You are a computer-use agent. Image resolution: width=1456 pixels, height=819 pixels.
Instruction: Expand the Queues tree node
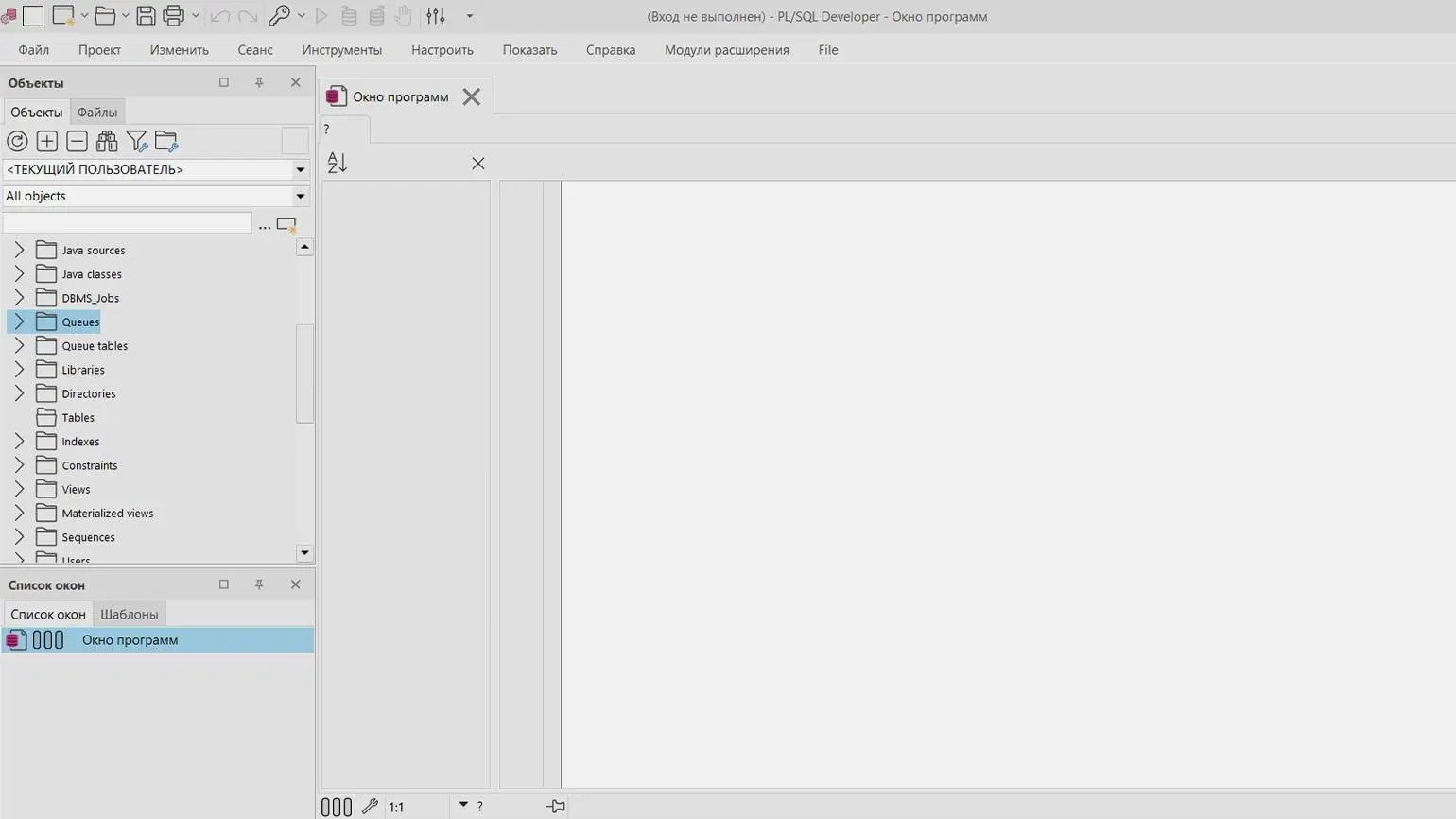click(x=19, y=322)
